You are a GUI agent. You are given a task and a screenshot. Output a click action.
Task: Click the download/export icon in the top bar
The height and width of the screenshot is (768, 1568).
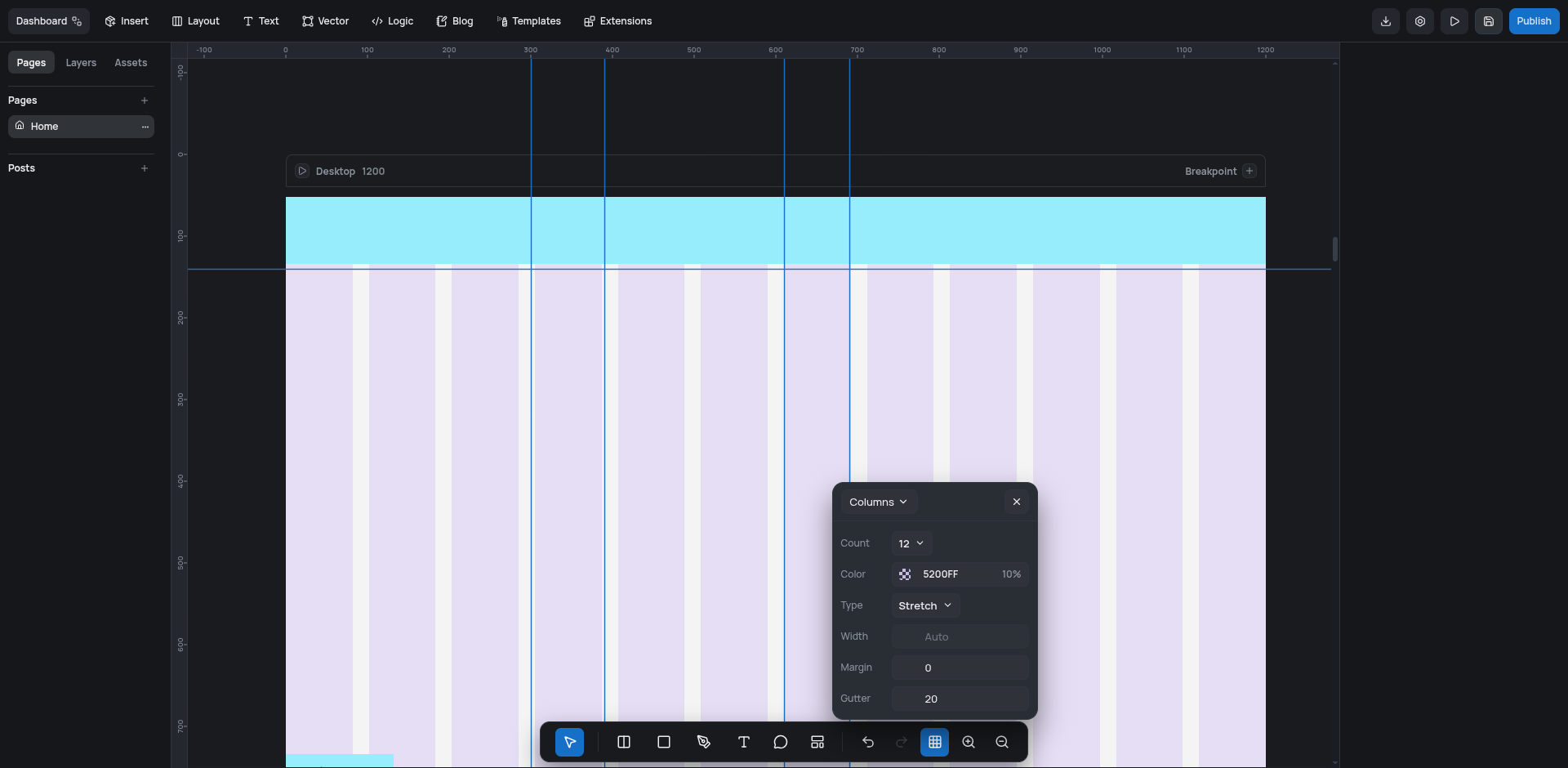[x=1385, y=20]
